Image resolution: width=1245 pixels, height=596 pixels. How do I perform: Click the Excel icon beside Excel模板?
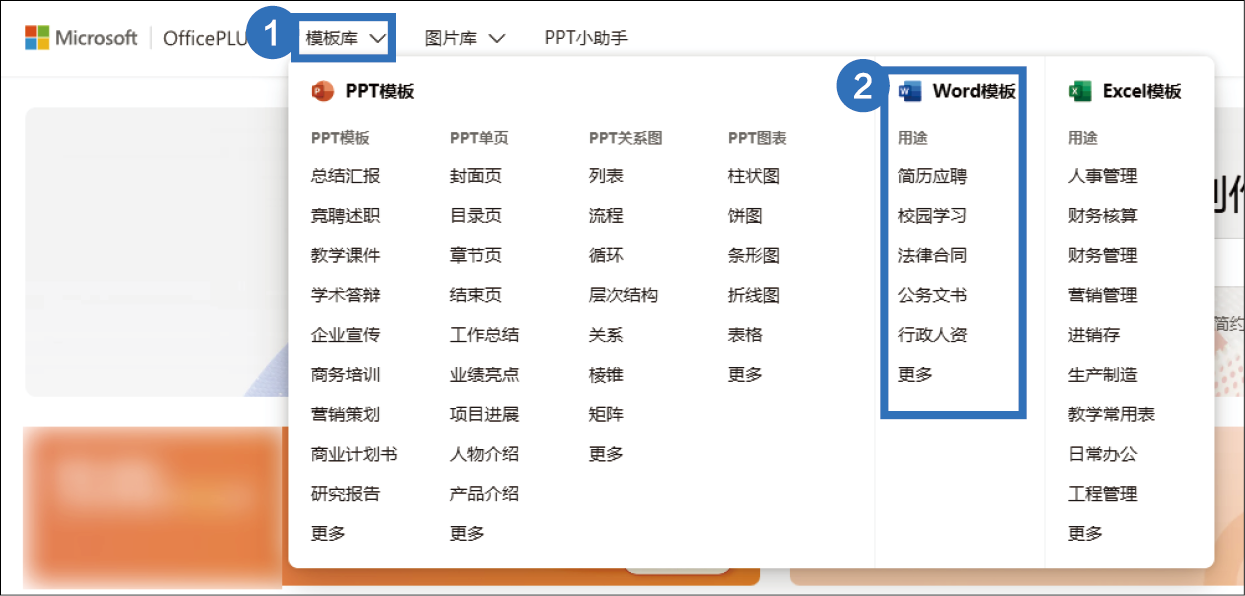tap(1079, 91)
